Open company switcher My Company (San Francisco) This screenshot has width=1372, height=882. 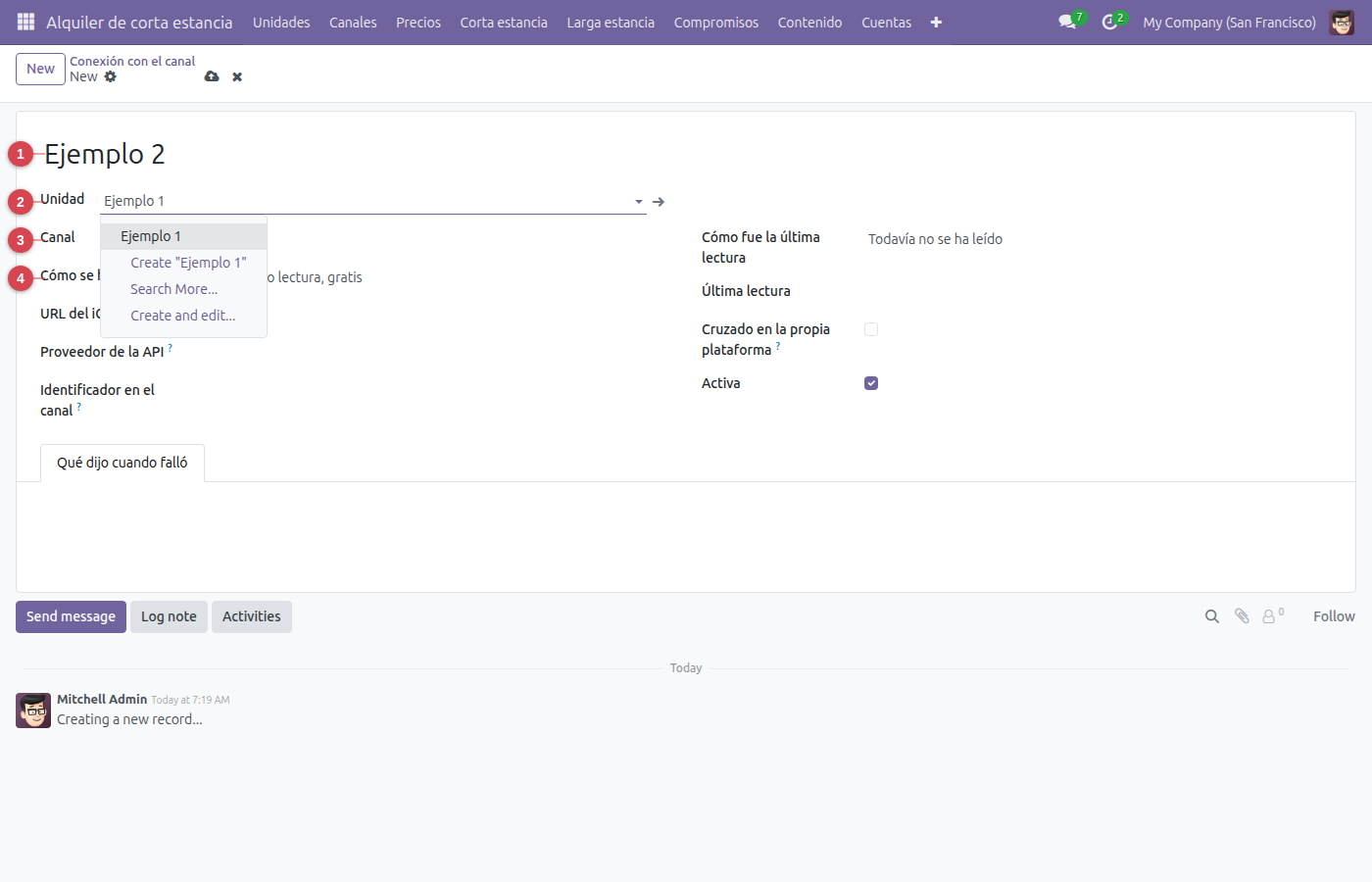1229,22
